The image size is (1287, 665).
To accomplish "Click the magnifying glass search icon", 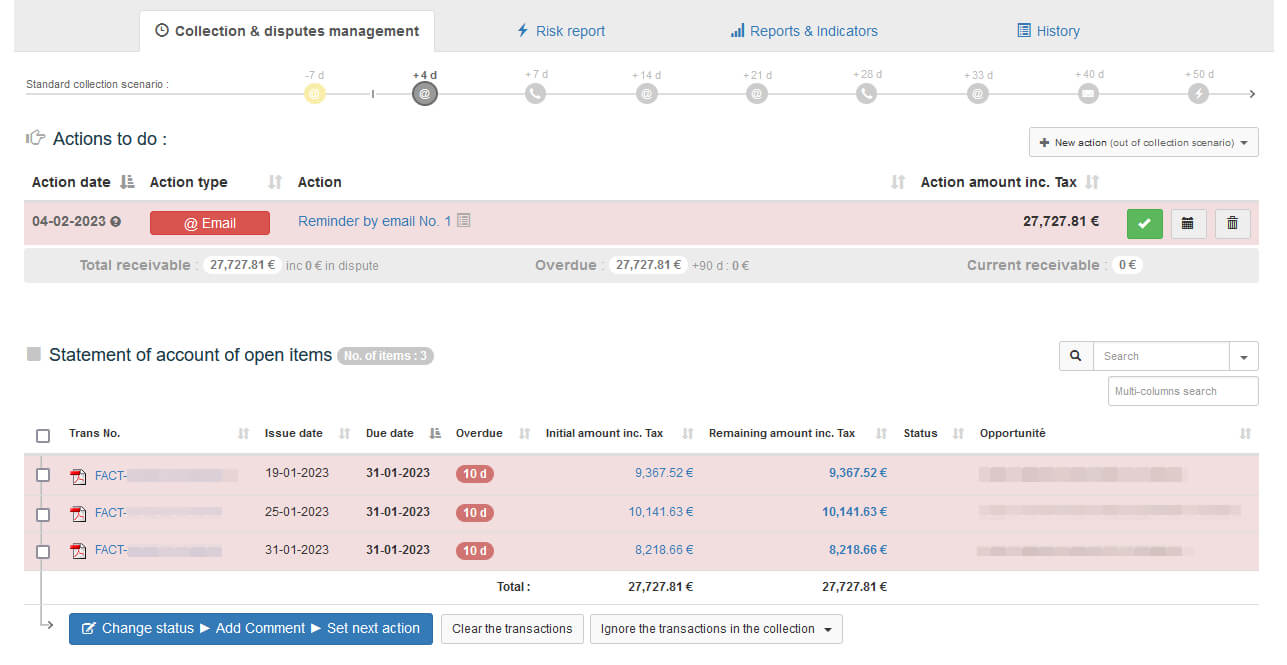I will (1075, 356).
